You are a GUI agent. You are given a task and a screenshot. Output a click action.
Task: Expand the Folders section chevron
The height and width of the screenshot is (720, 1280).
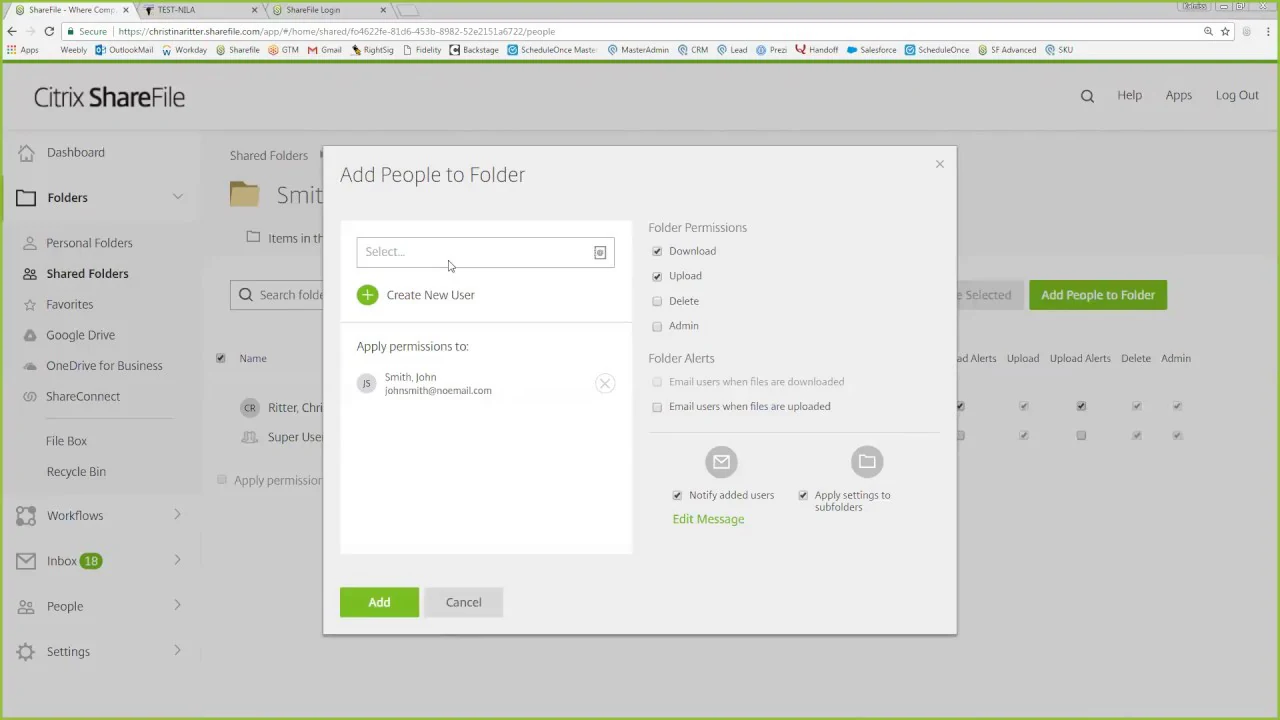[178, 197]
